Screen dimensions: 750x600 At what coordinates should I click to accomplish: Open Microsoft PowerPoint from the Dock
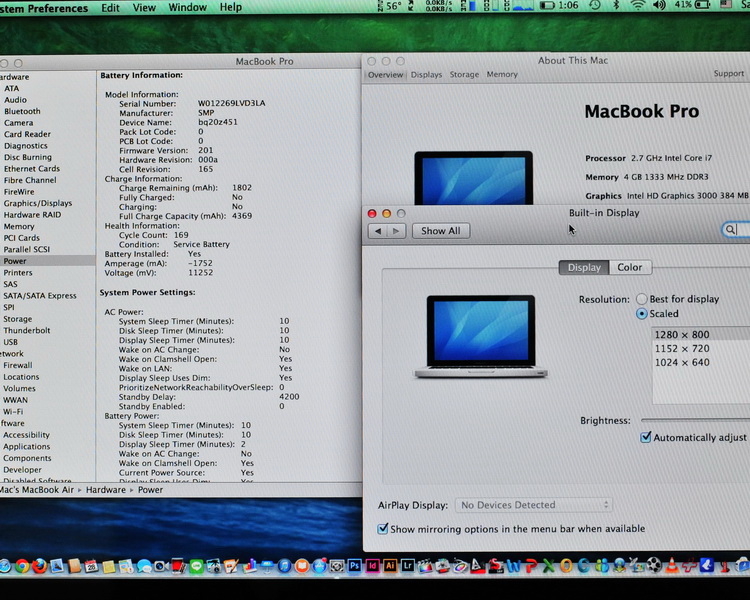[531, 567]
